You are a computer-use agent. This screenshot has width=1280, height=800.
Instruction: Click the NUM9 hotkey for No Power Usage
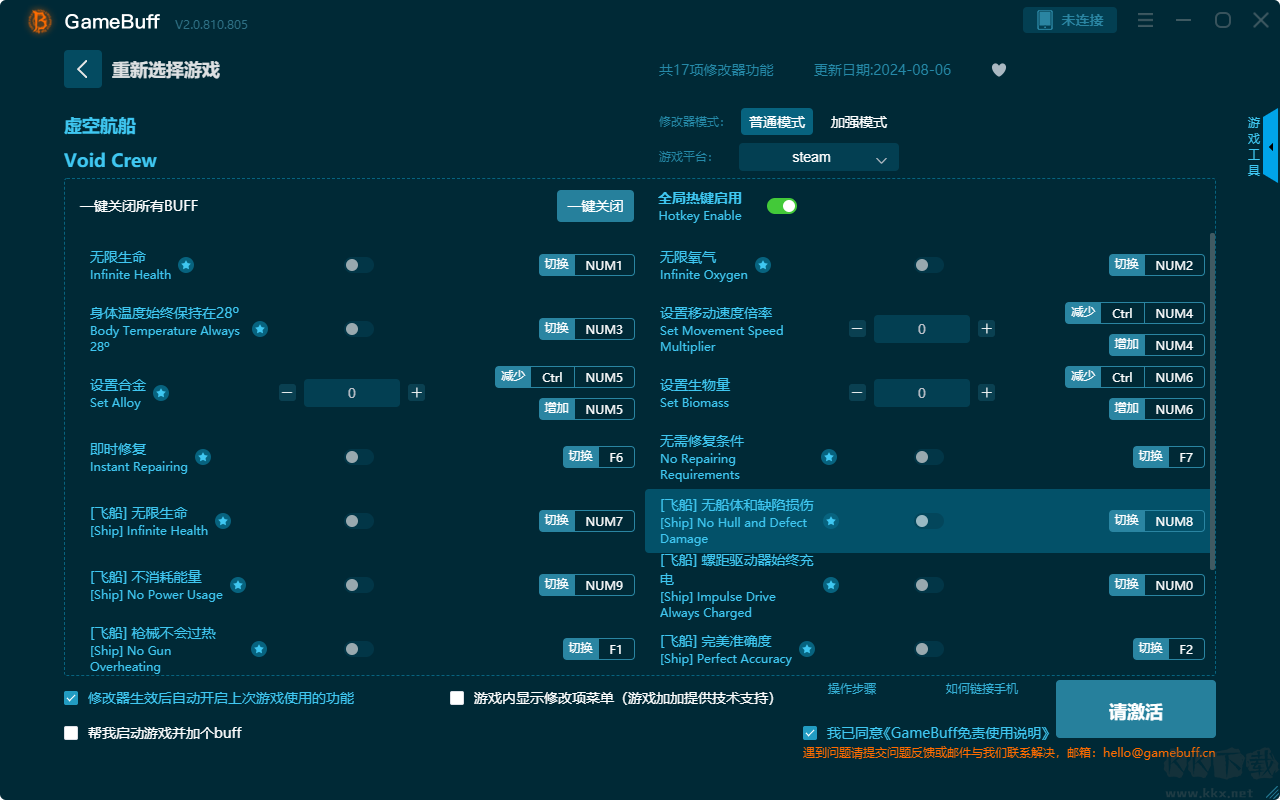pyautogui.click(x=604, y=585)
